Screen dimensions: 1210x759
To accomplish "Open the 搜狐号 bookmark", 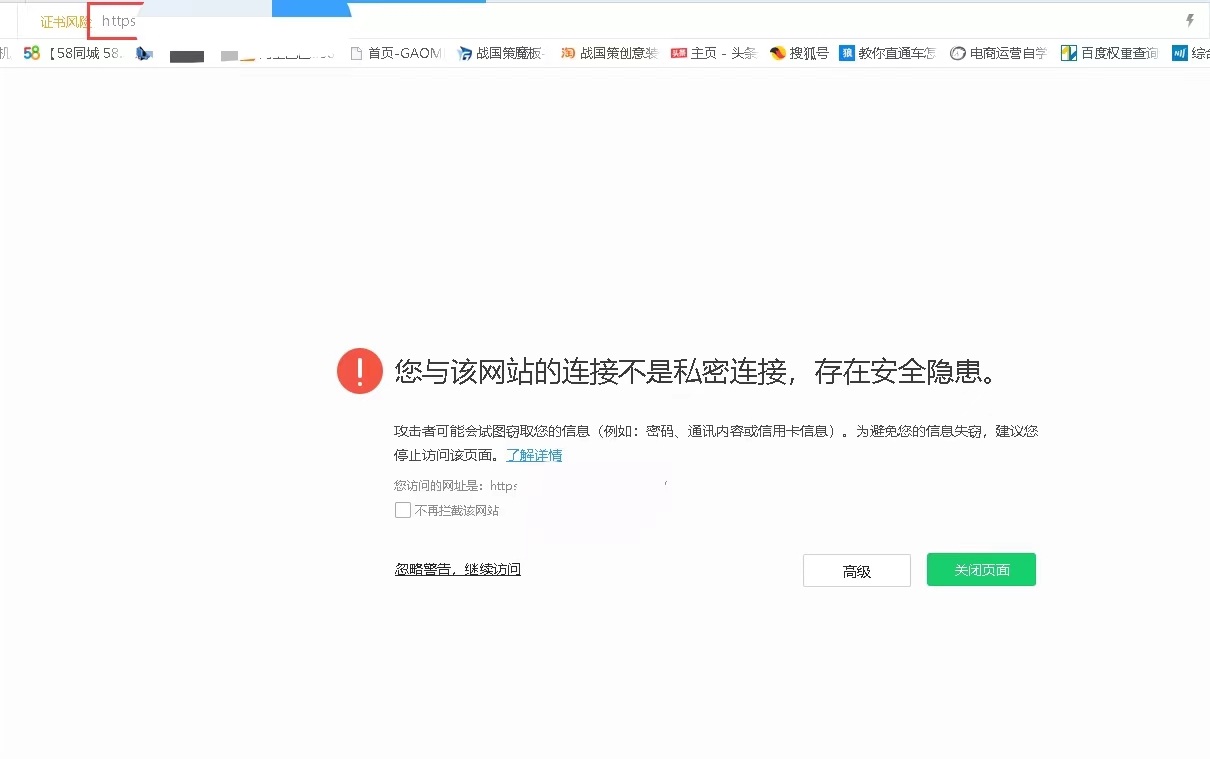I will (798, 52).
